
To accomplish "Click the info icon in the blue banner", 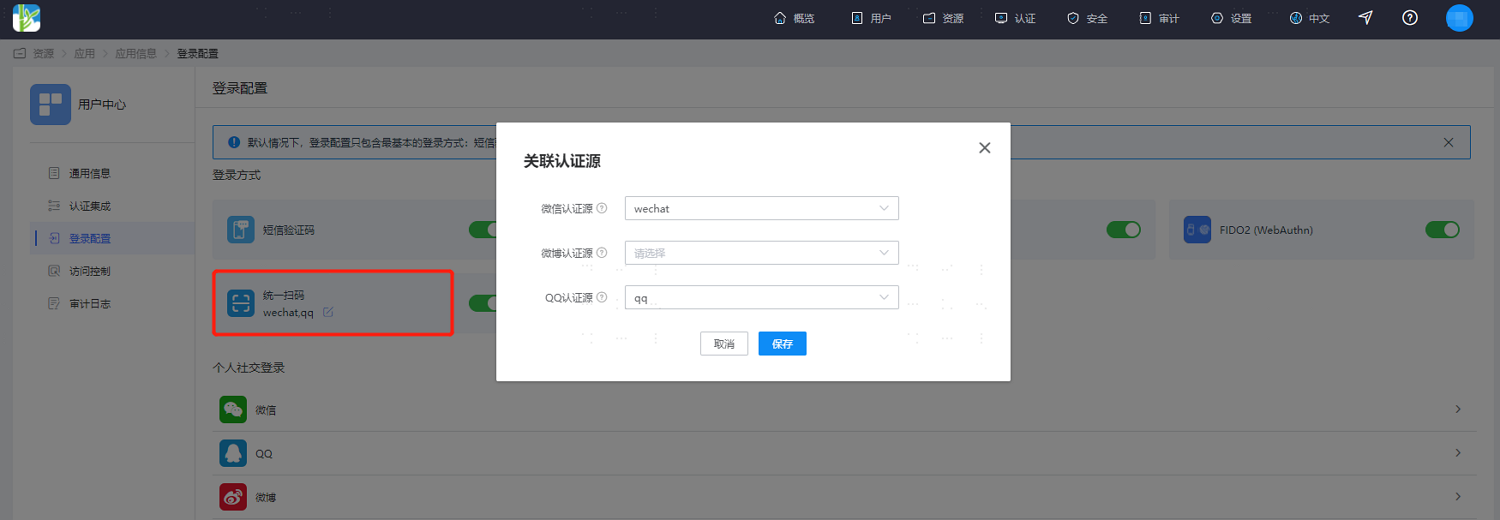I will 234,142.
